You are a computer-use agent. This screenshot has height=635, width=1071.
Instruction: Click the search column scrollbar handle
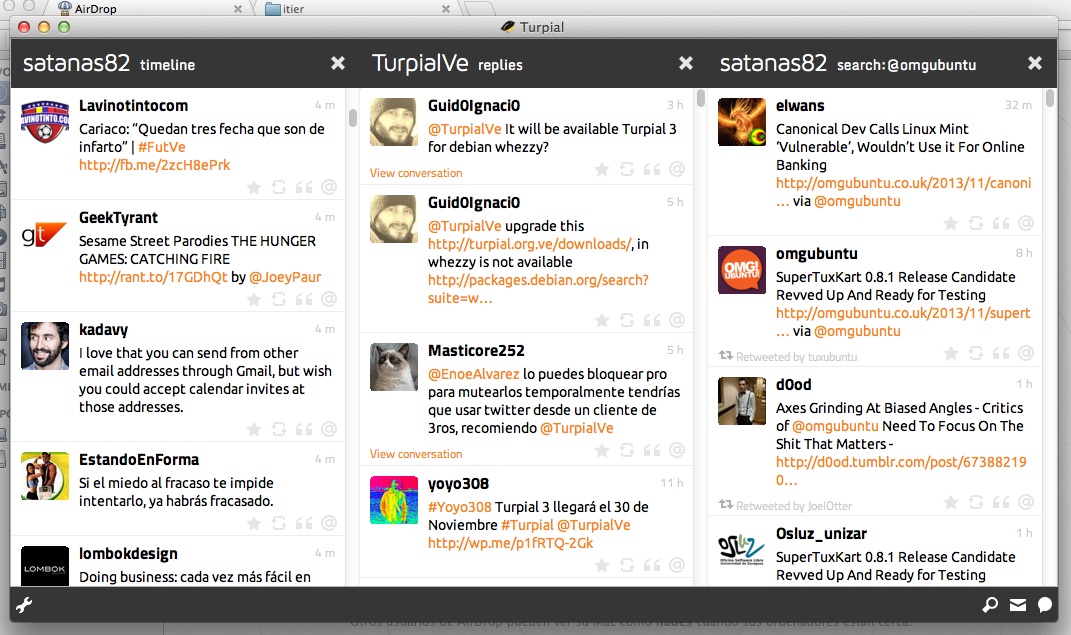(1050, 98)
